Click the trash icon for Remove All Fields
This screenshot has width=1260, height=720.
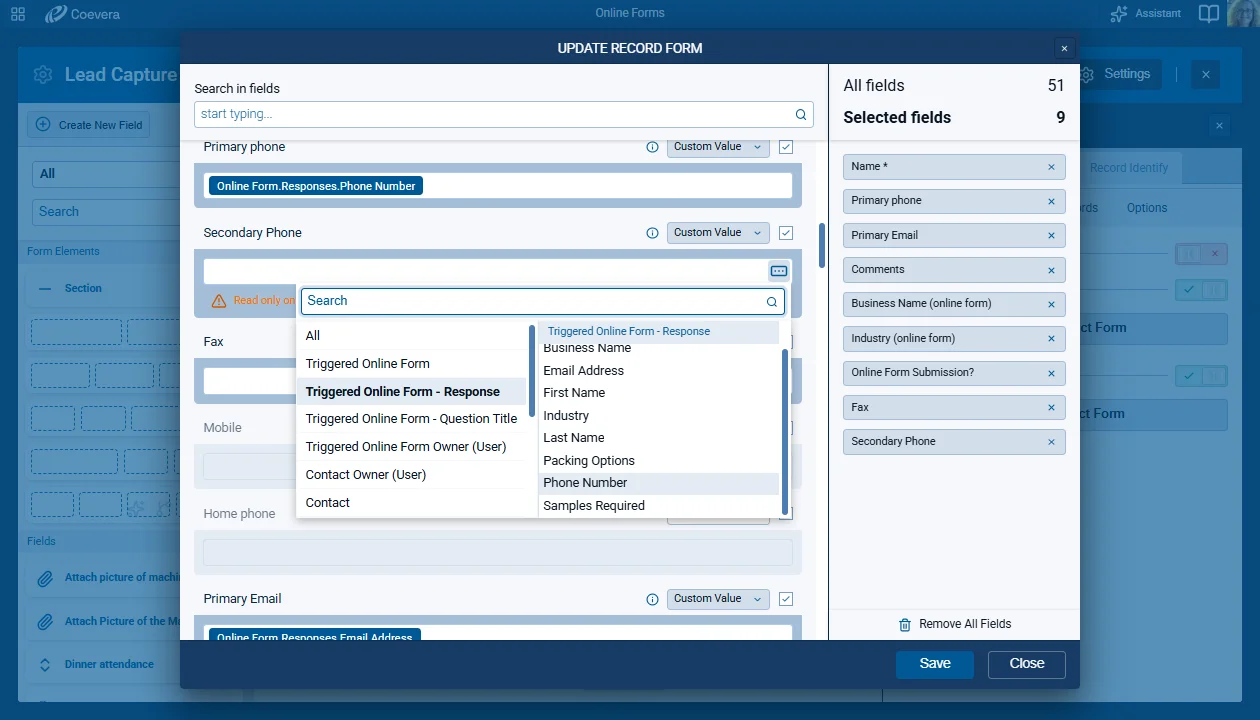point(905,624)
